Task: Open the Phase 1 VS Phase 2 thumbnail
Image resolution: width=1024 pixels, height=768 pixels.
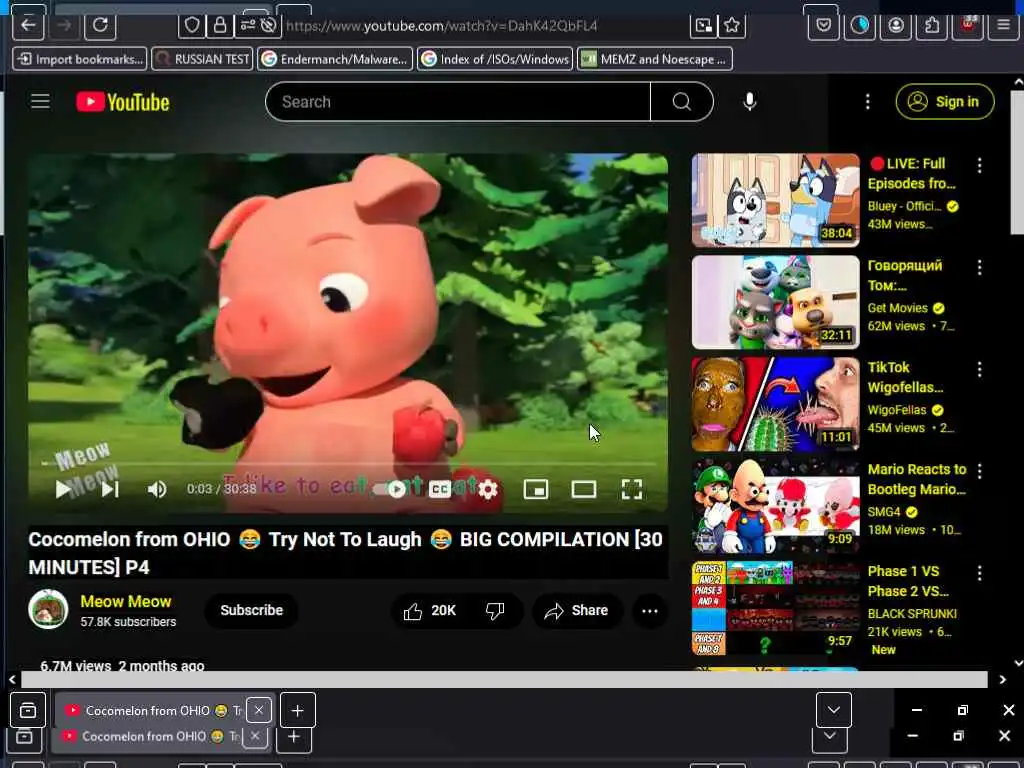Action: (x=775, y=608)
